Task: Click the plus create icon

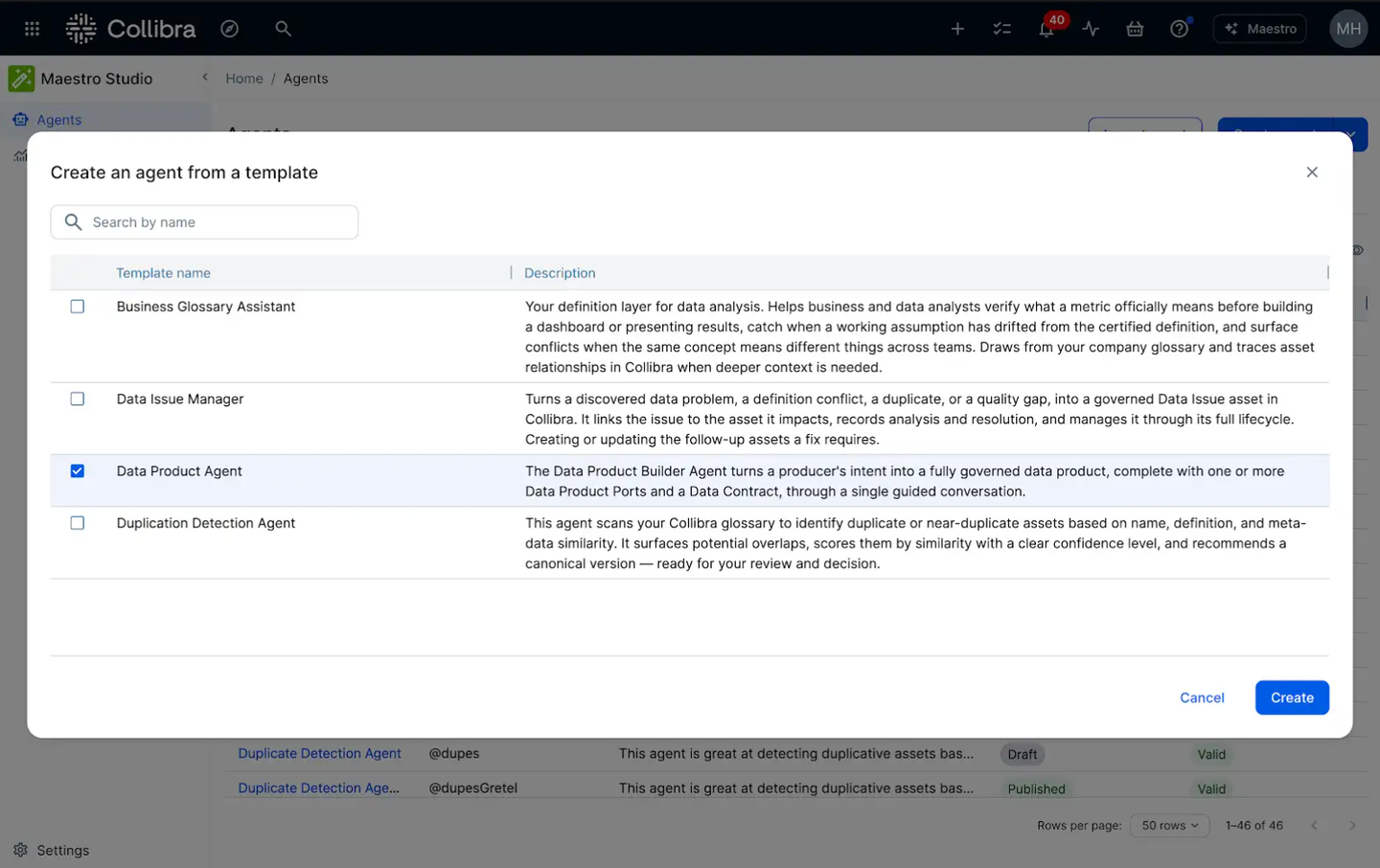Action: coord(957,29)
